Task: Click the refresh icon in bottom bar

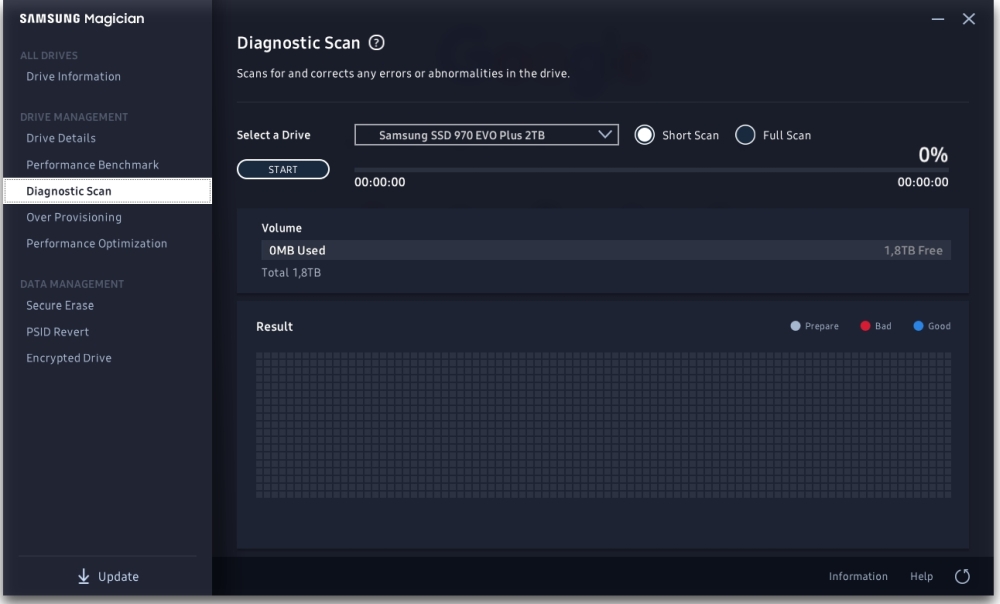Action: [x=963, y=576]
